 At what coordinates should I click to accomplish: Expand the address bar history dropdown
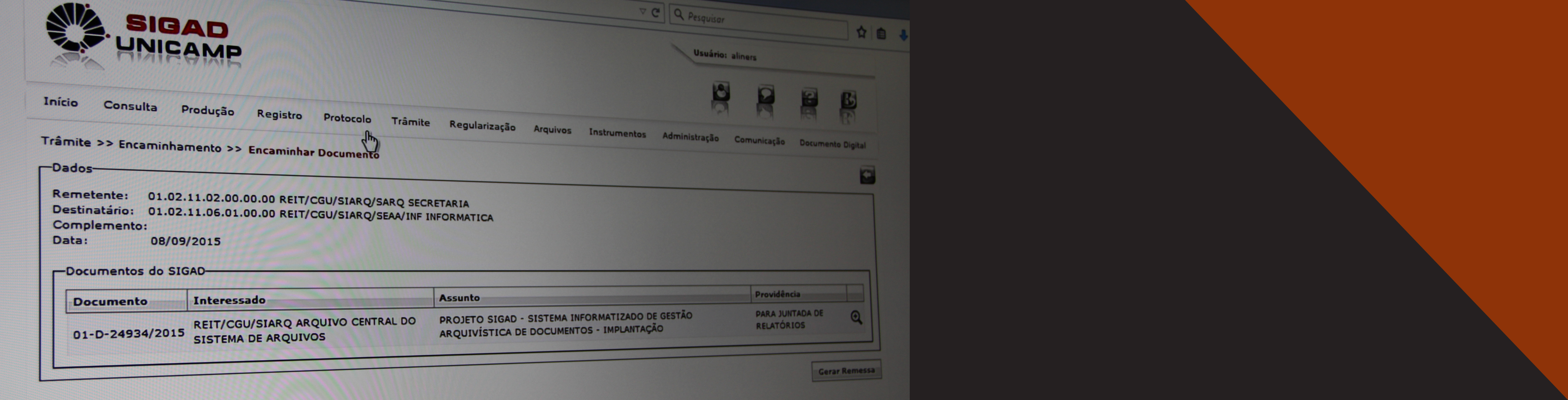pyautogui.click(x=642, y=11)
